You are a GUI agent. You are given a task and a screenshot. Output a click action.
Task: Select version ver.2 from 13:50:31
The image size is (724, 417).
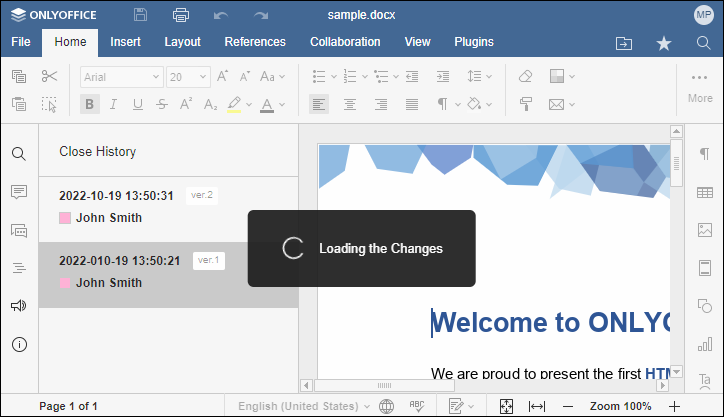(x=169, y=209)
